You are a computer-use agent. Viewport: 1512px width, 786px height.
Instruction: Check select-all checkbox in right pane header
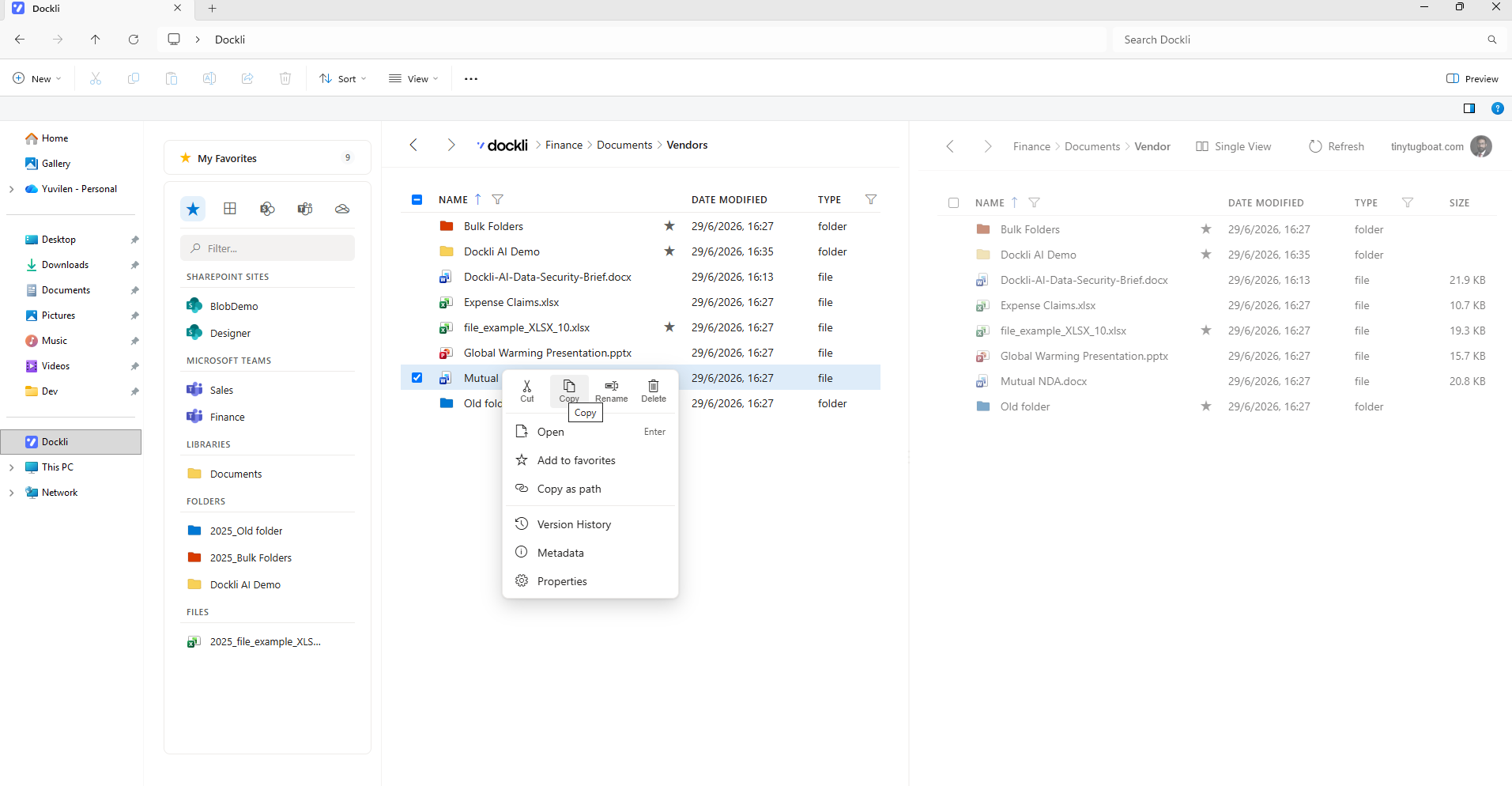(954, 202)
